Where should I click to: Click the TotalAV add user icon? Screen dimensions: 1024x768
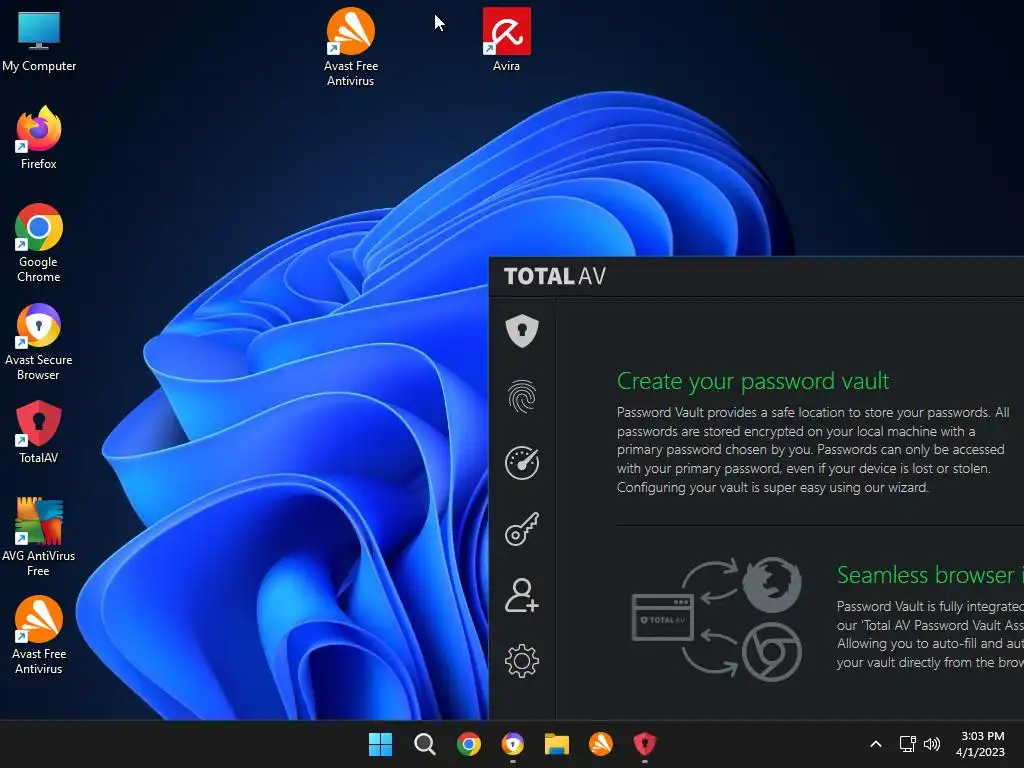(x=522, y=595)
